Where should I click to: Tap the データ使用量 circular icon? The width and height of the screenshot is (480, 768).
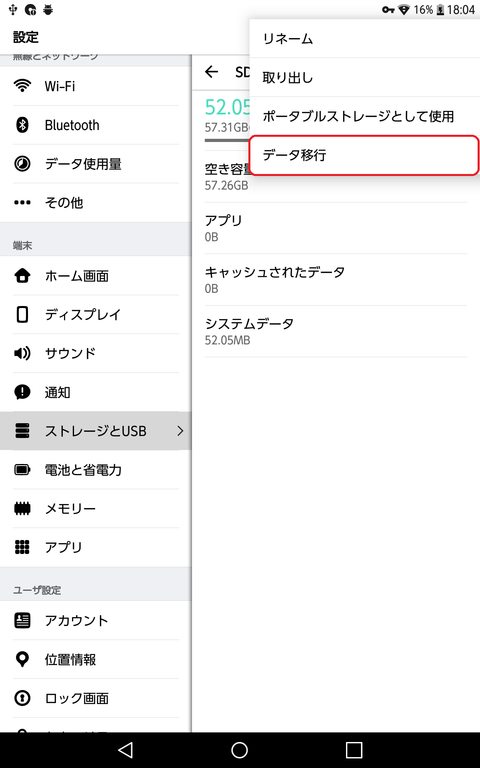tap(22, 164)
